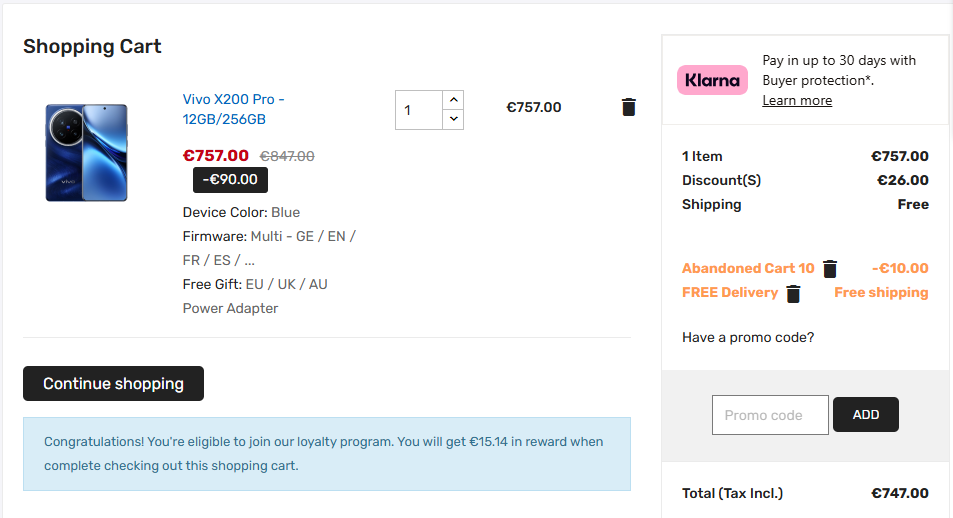
Task: Decrease quantity with the down arrow
Action: (x=454, y=119)
